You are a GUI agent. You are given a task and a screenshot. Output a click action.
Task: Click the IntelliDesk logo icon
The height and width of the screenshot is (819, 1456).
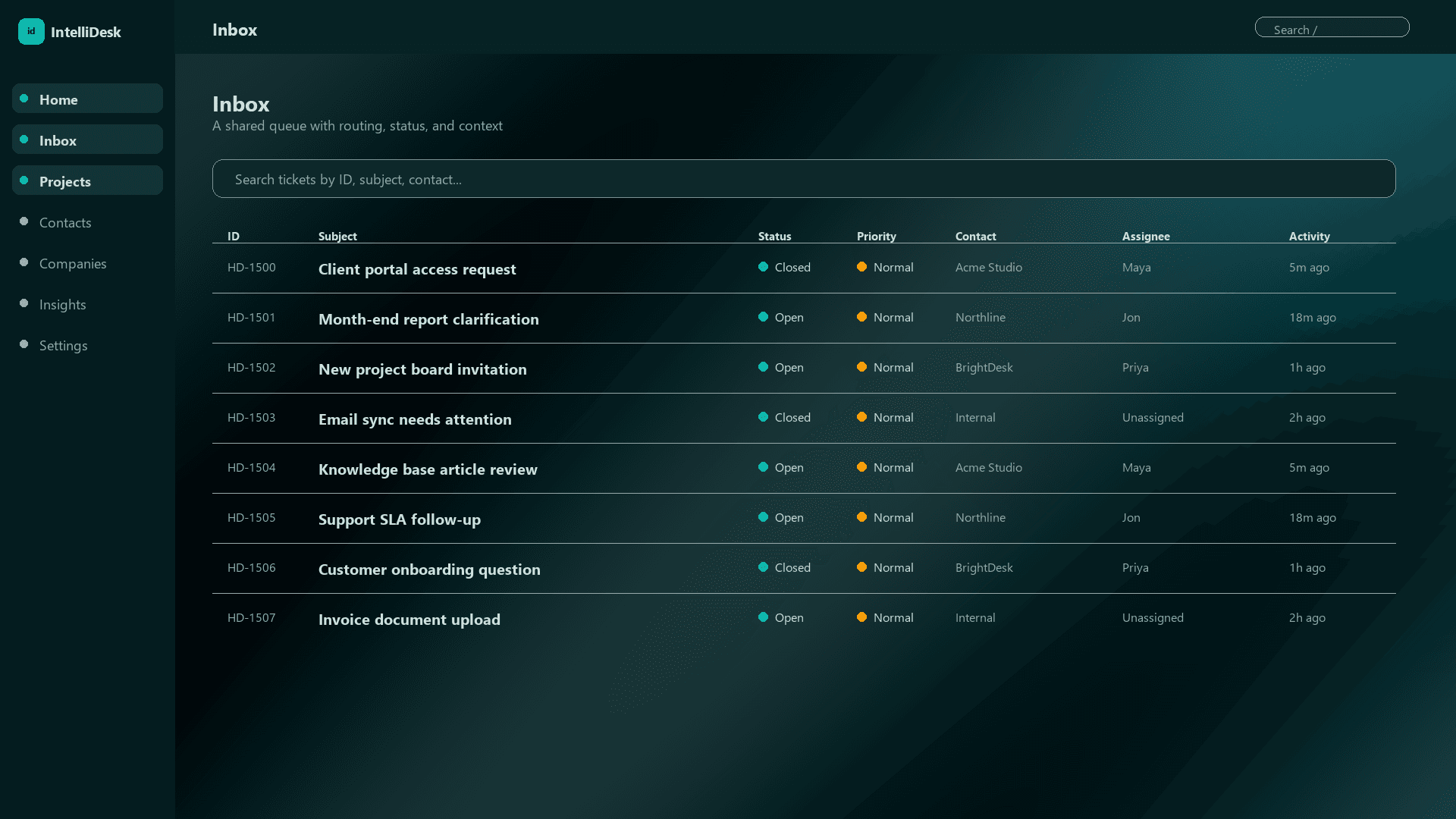pos(31,31)
